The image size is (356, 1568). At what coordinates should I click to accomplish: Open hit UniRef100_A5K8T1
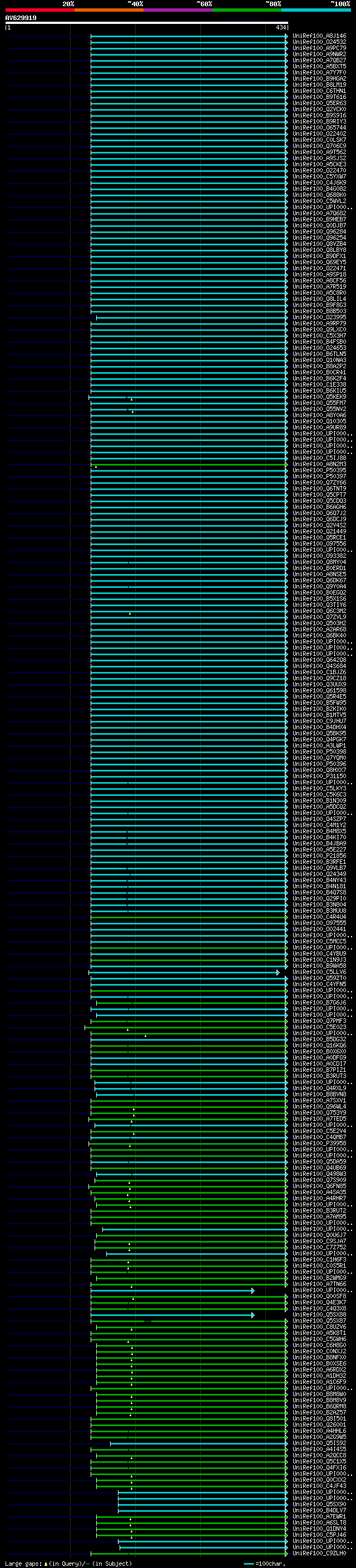coord(319,1333)
